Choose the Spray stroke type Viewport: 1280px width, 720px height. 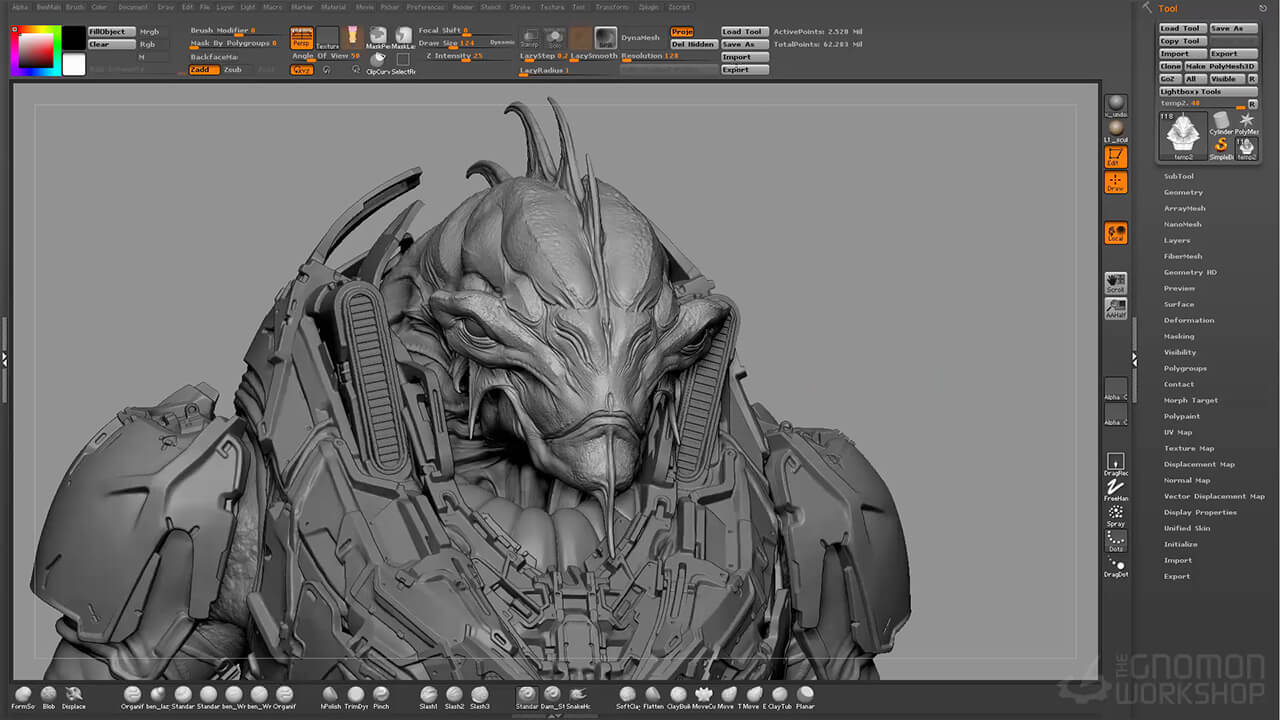tap(1115, 516)
